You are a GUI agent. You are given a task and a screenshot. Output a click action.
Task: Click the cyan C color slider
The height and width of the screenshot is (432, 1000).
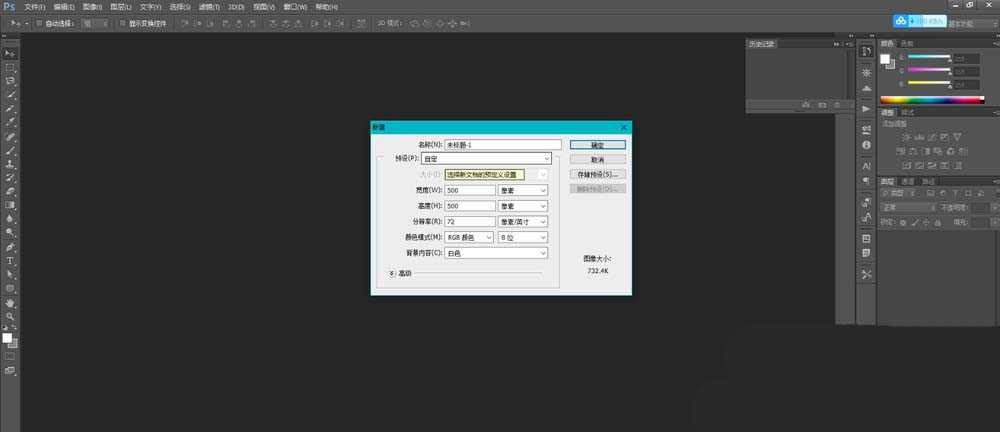pos(929,57)
